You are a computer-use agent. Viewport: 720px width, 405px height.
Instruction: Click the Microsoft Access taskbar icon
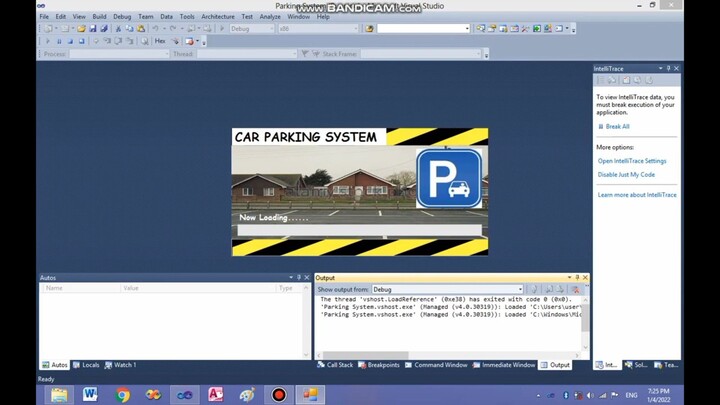216,394
